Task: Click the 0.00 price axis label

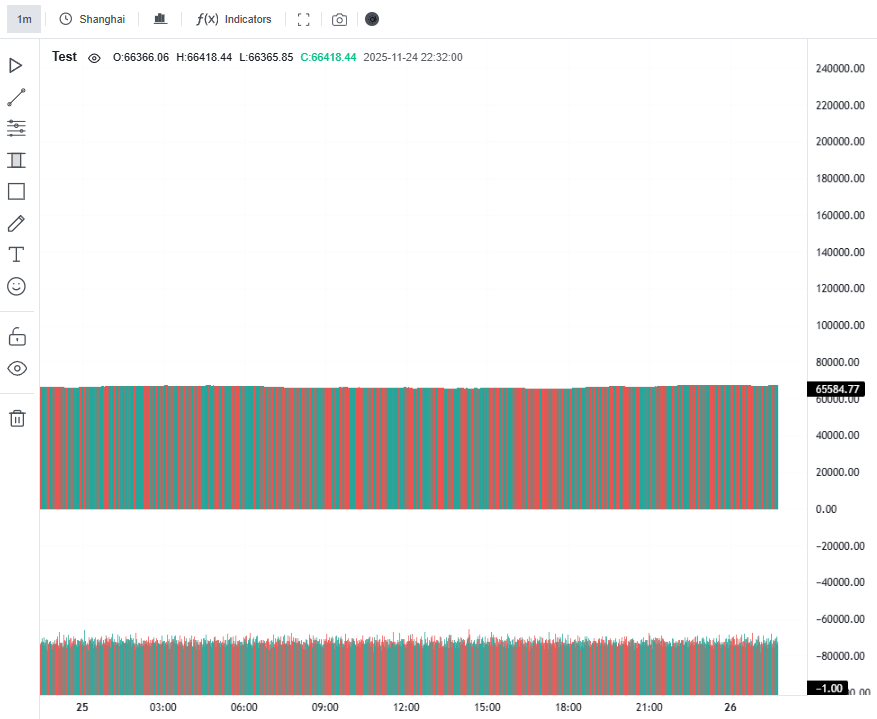Action: pyautogui.click(x=826, y=509)
